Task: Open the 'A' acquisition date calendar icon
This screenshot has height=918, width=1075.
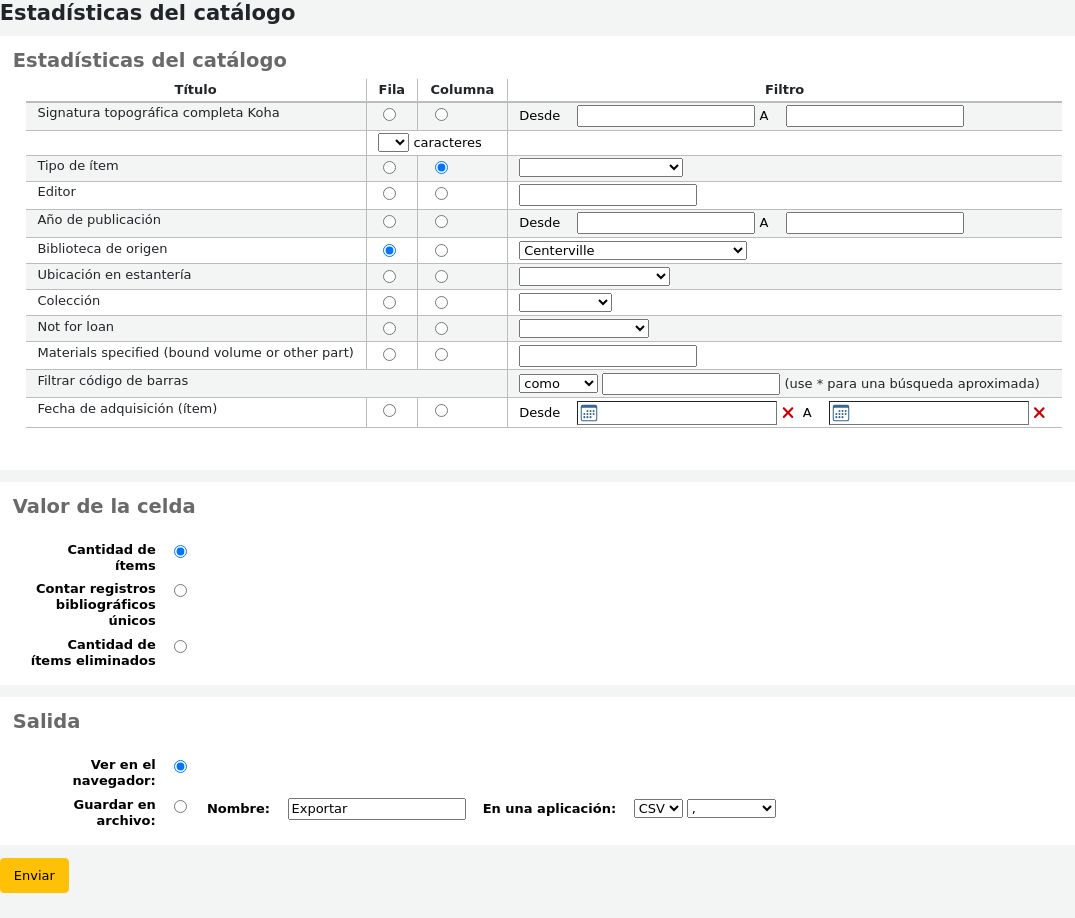Action: click(841, 413)
